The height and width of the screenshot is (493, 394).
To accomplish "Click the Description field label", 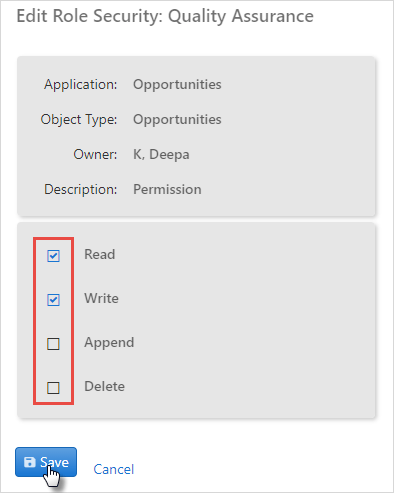I will (x=81, y=189).
